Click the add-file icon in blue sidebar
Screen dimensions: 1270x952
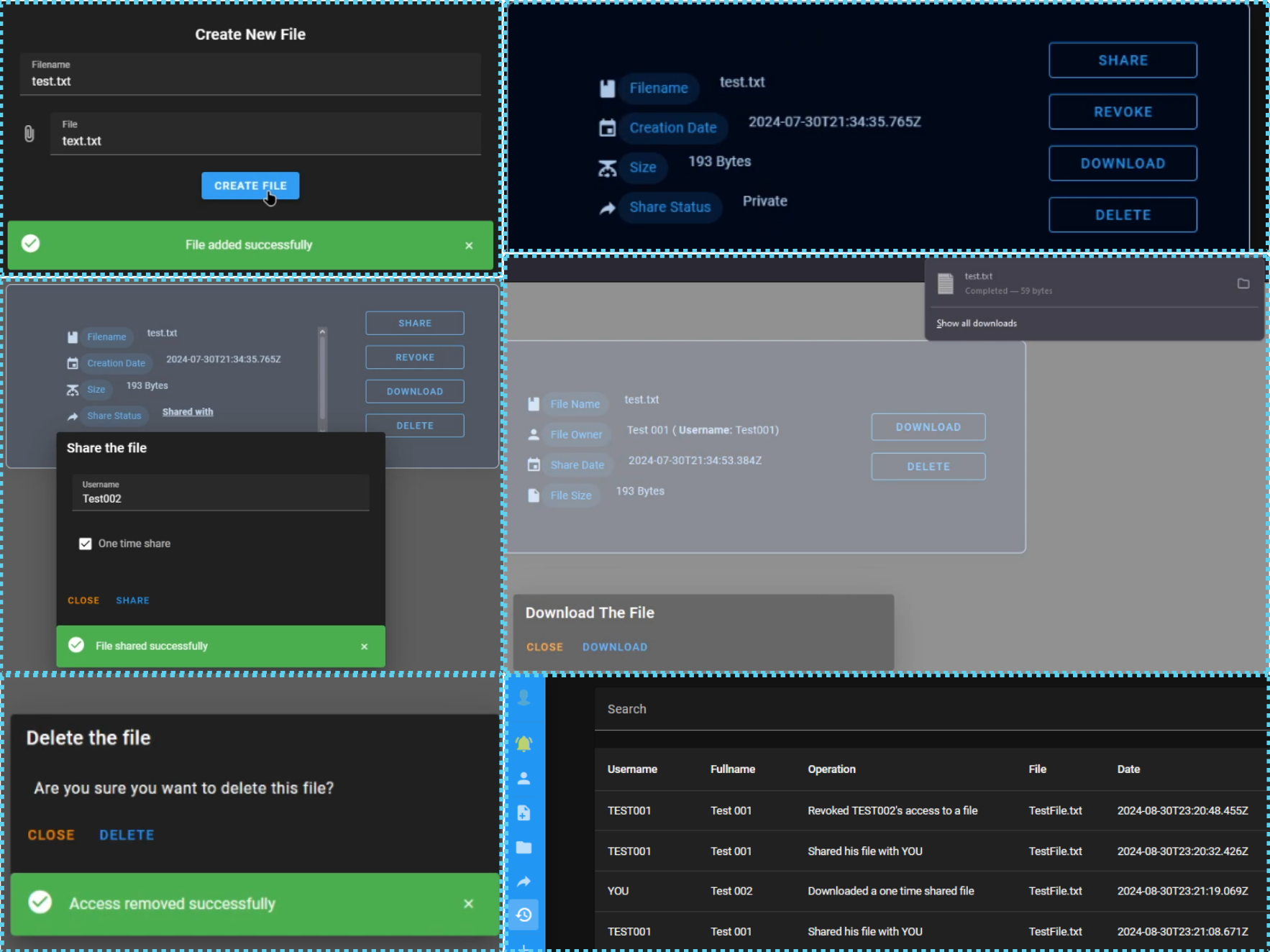(x=524, y=813)
